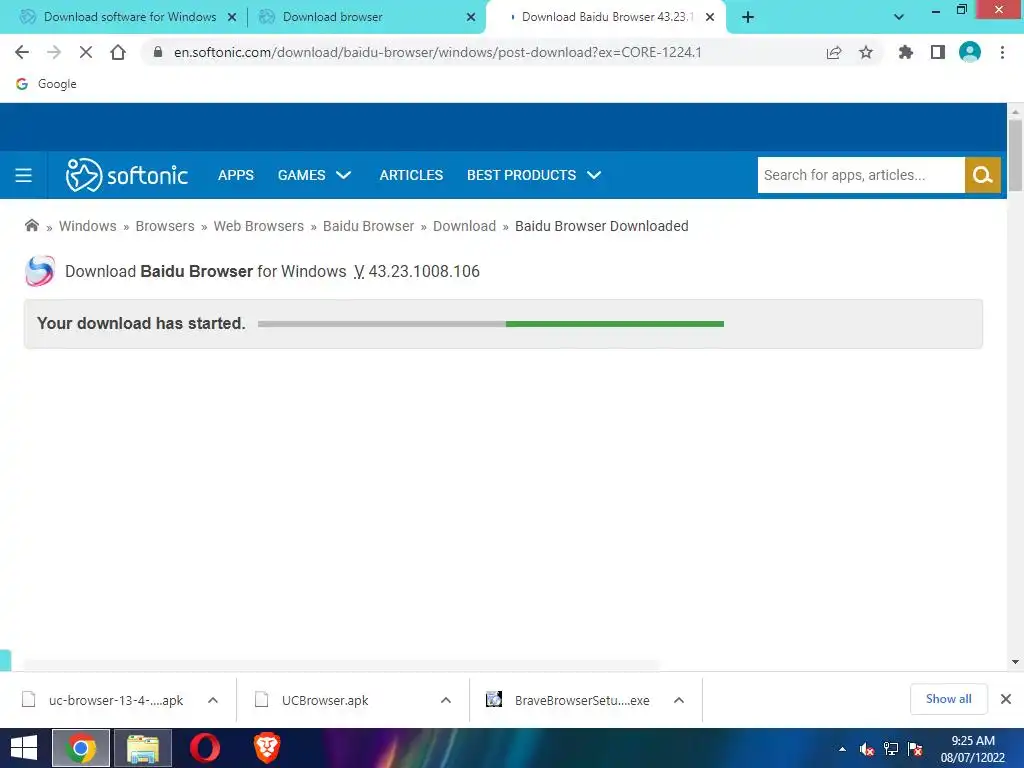The image size is (1024, 768).
Task: Open the Baidu Browser breadcrumb link
Action: (368, 226)
